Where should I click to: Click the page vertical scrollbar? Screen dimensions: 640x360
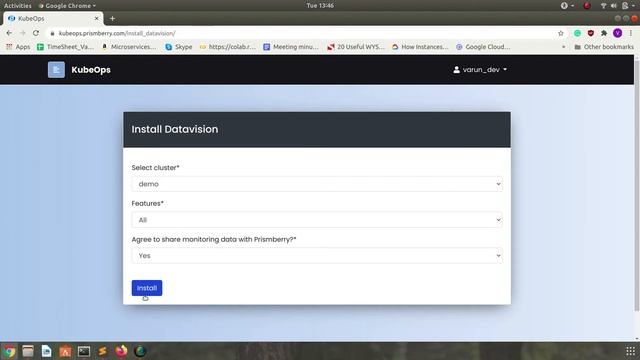[x=637, y=186]
